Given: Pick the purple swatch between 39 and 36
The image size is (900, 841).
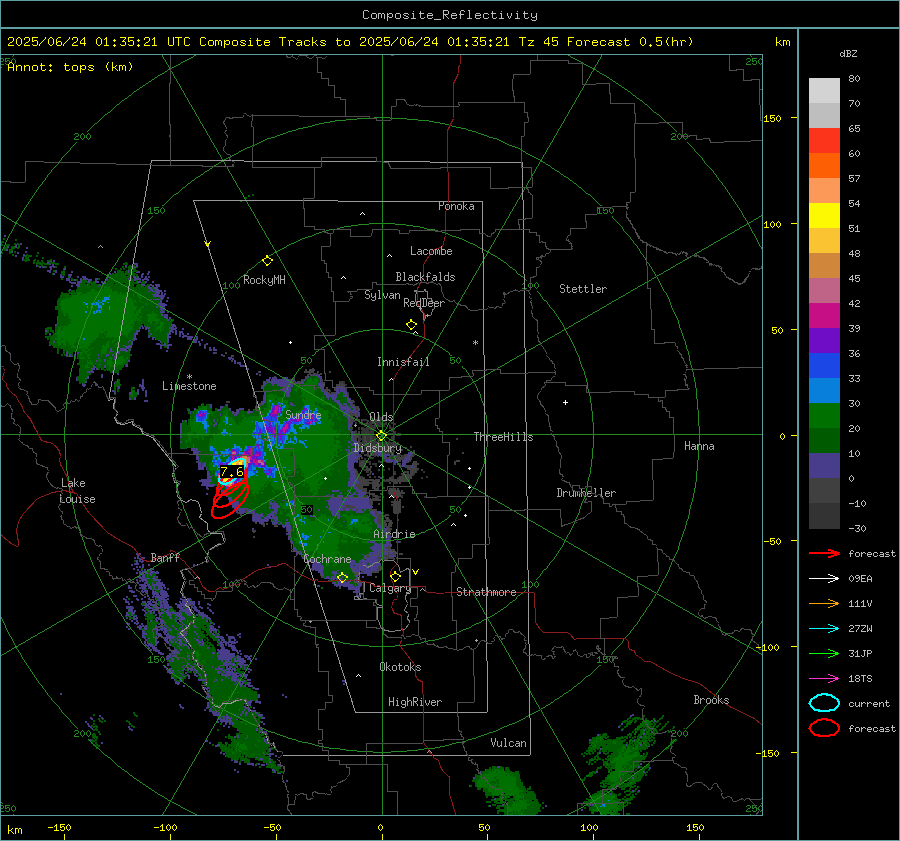Looking at the screenshot, I should [x=824, y=341].
